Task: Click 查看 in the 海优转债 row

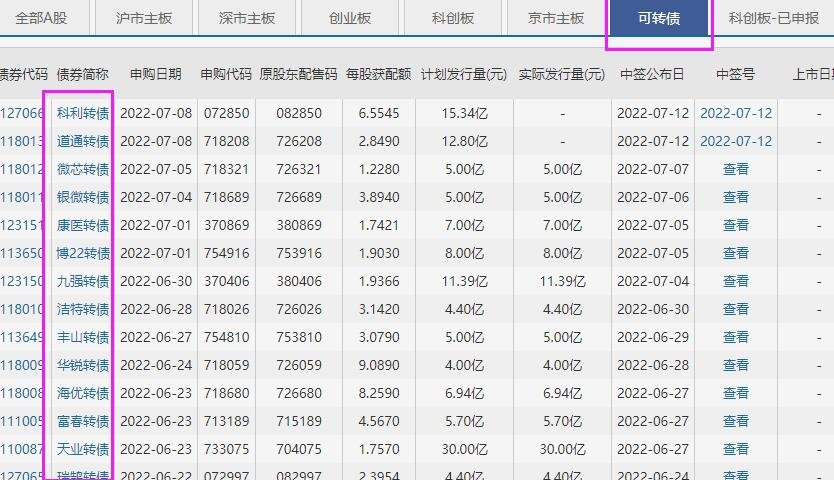Action: pyautogui.click(x=736, y=393)
